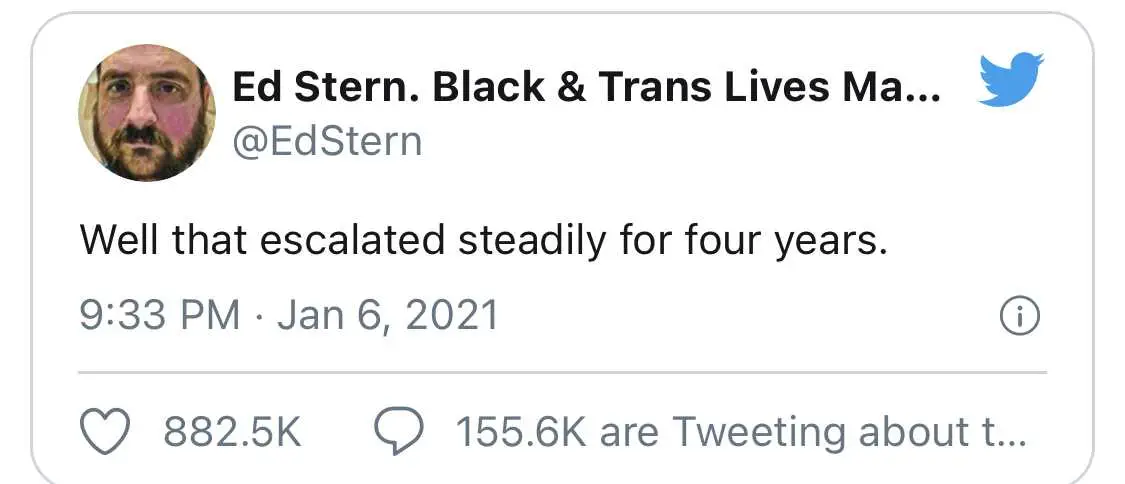Screen dimensions: 1125x484
Task: Open the tweet info circle icon
Action: click(1020, 316)
